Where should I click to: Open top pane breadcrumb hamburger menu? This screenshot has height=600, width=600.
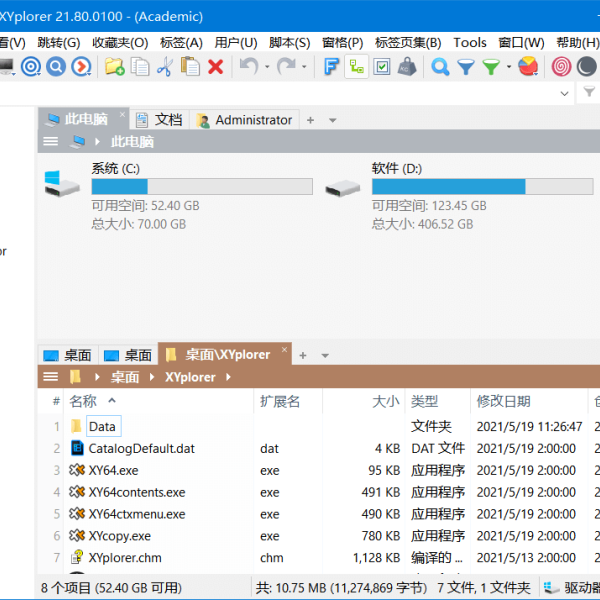click(51, 142)
